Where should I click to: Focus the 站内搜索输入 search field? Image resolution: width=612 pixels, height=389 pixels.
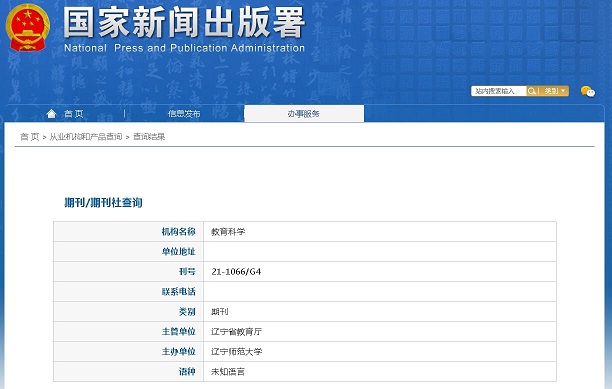coord(499,91)
